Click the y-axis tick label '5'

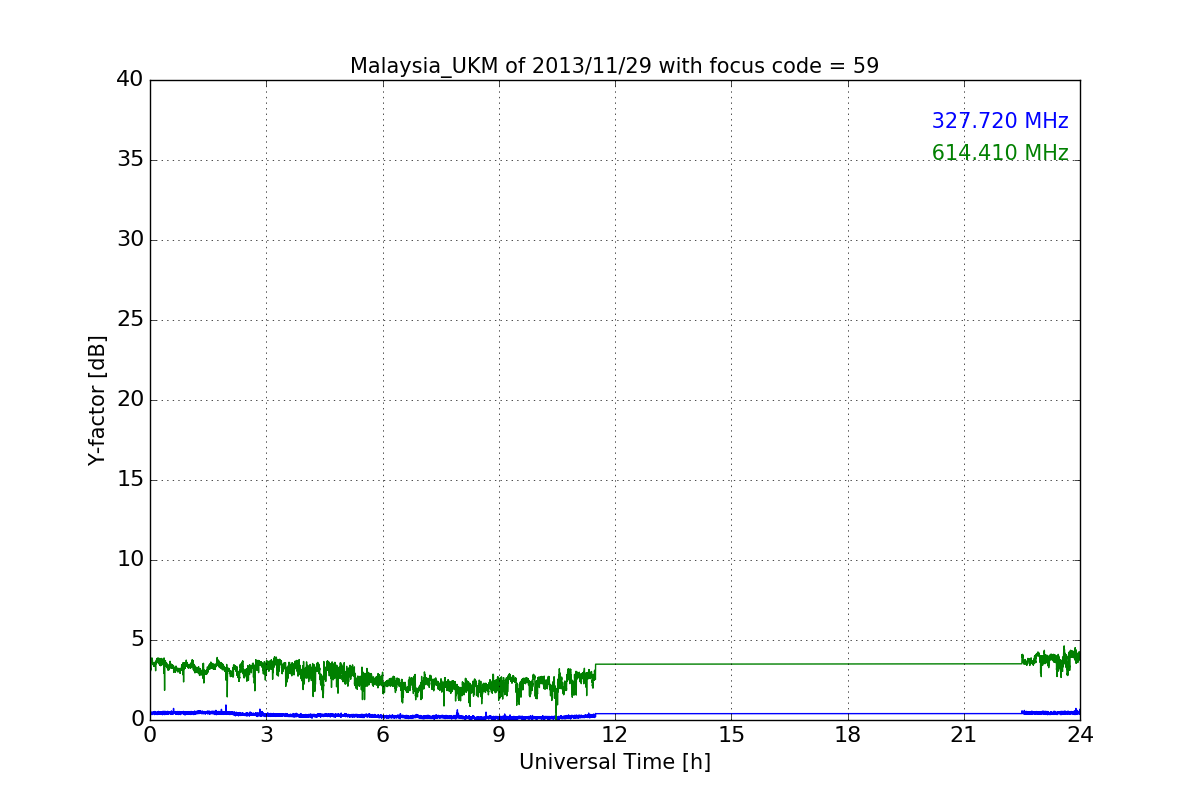(x=137, y=640)
